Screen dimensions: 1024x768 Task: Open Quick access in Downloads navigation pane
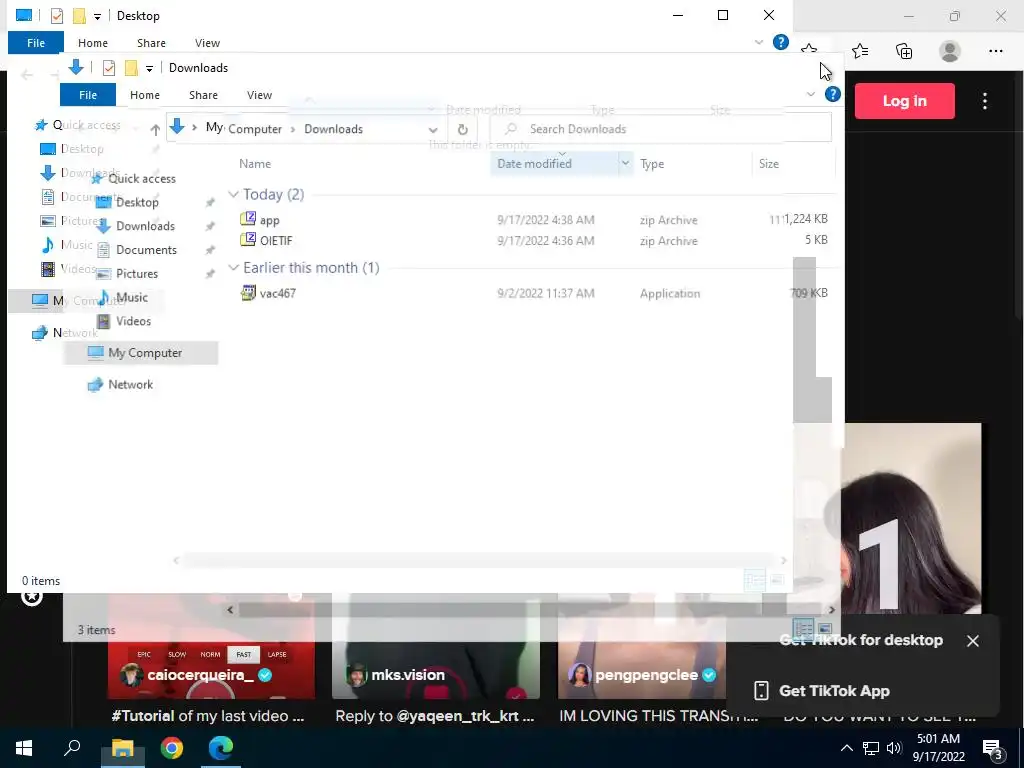tap(142, 179)
